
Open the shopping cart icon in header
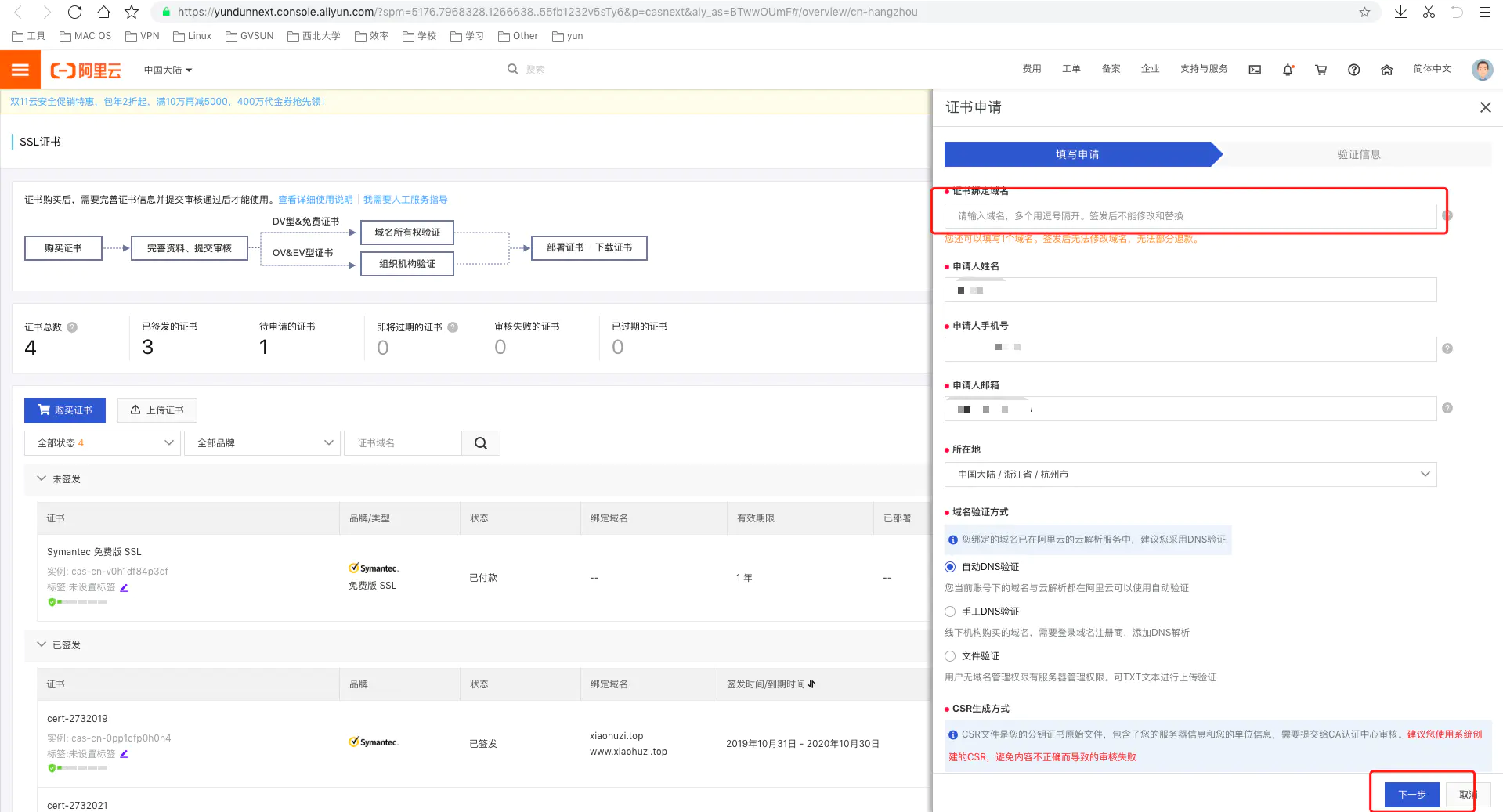tap(1321, 70)
